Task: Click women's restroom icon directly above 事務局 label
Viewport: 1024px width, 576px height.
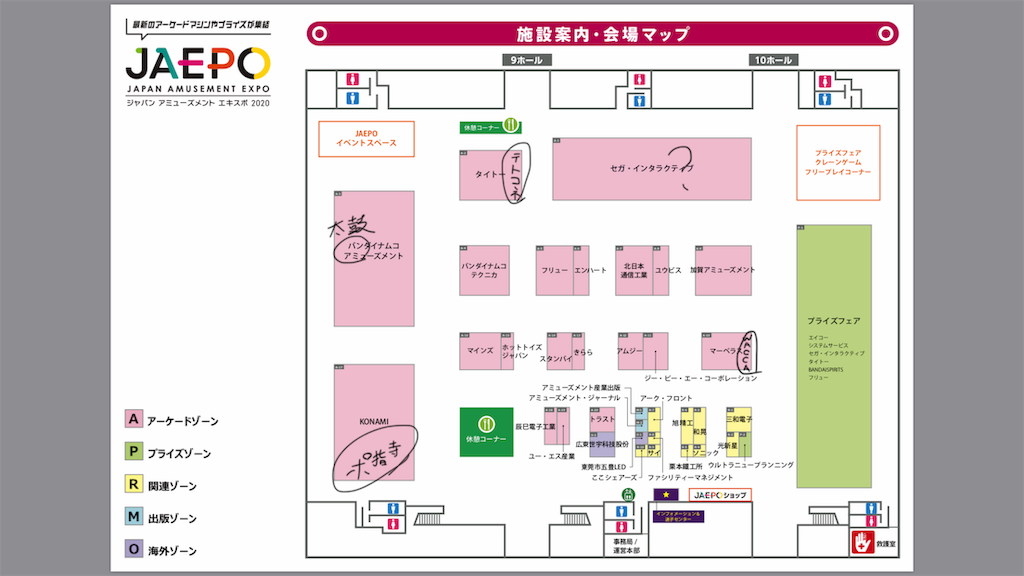Action: [x=621, y=526]
